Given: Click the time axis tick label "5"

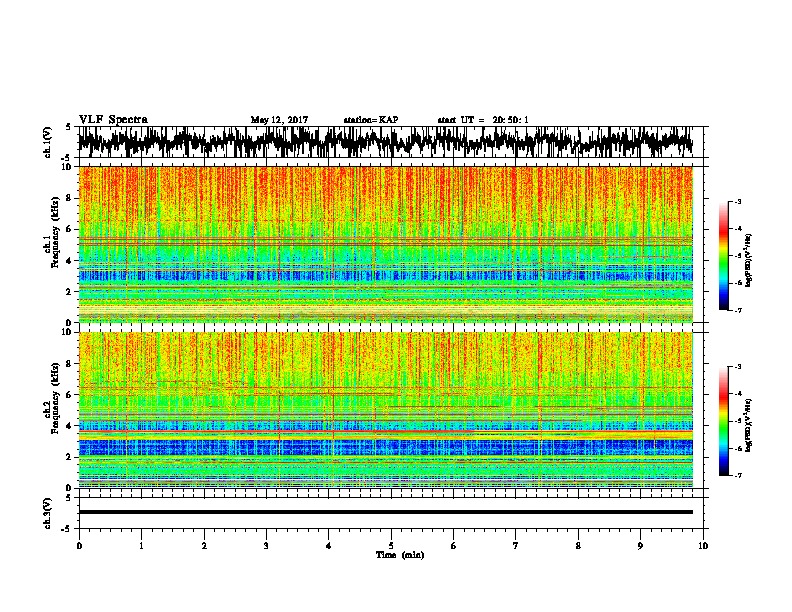Looking at the screenshot, I should (x=391, y=546).
